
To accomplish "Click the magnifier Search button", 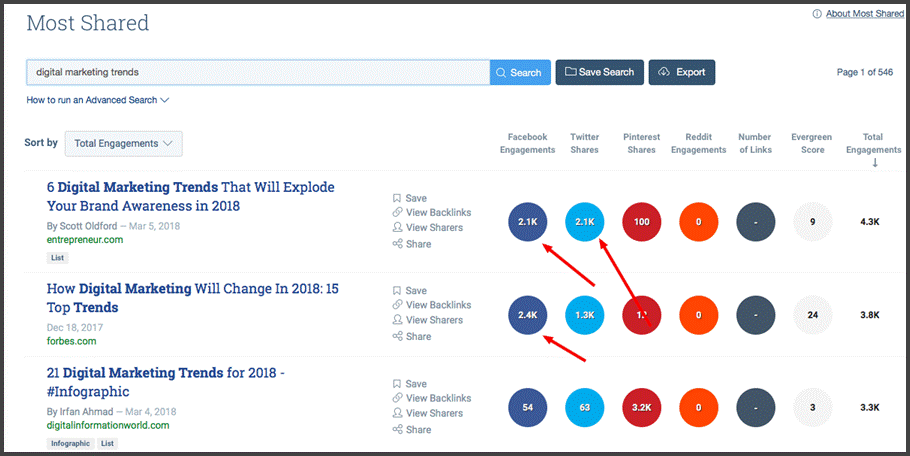I will pos(519,72).
